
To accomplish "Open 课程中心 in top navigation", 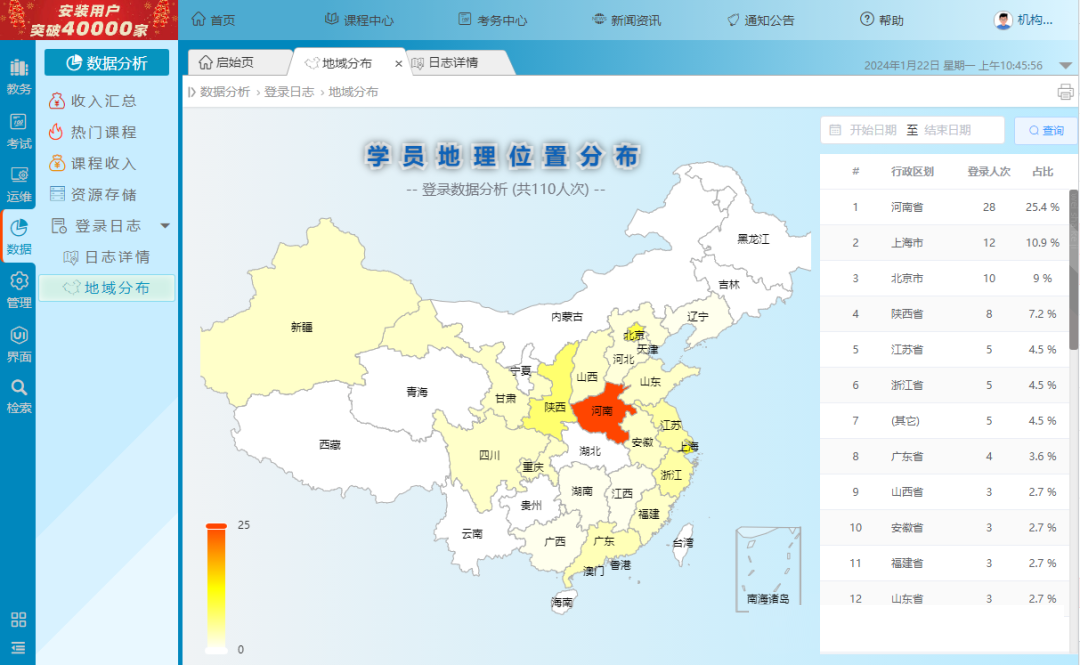I will 359,20.
